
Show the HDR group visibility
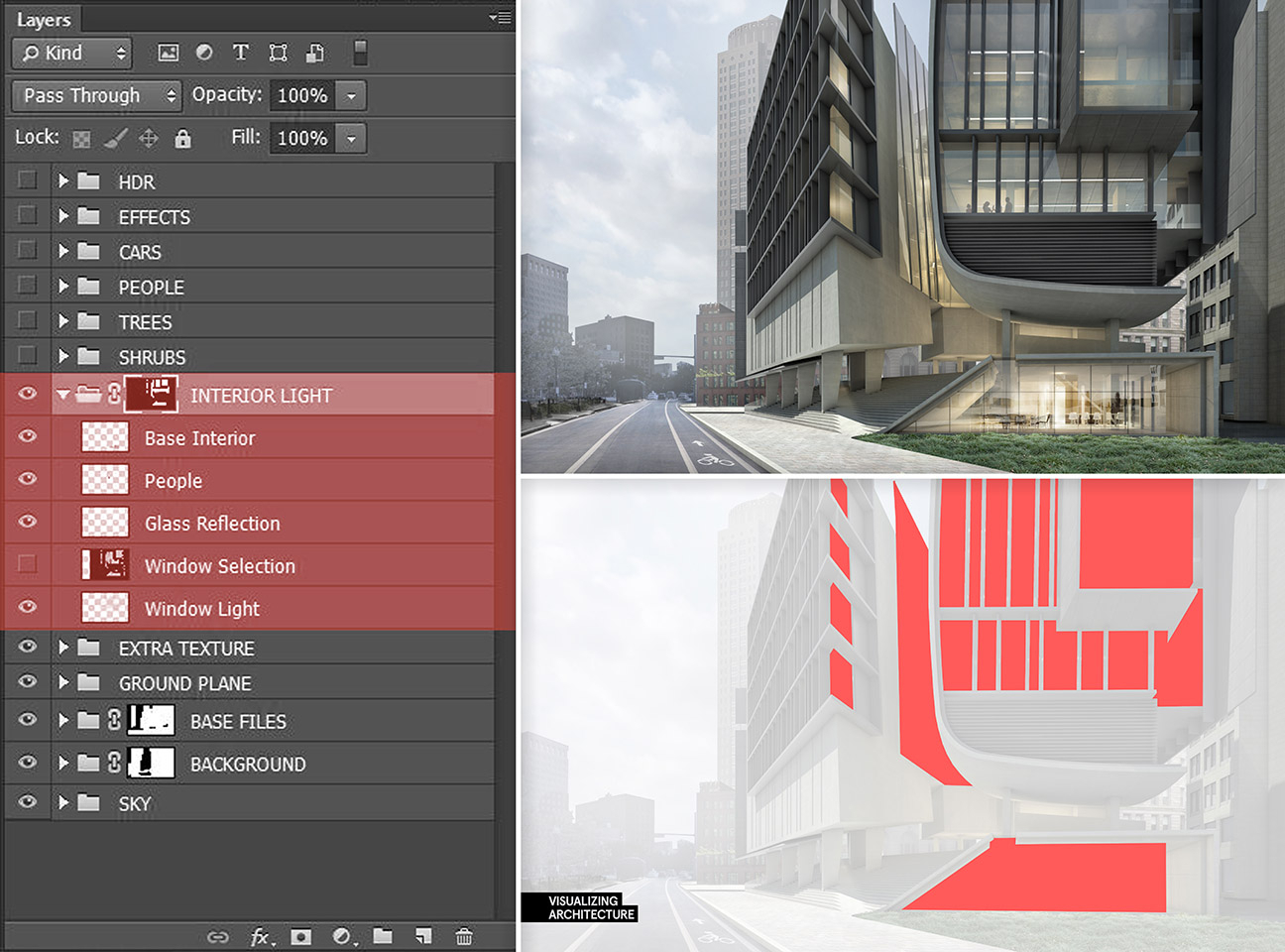coord(27,180)
